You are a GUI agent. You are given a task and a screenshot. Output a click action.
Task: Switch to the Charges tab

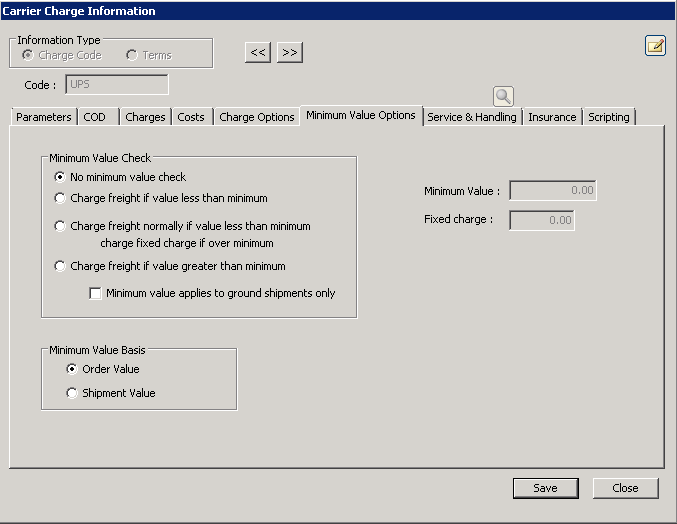tap(145, 117)
